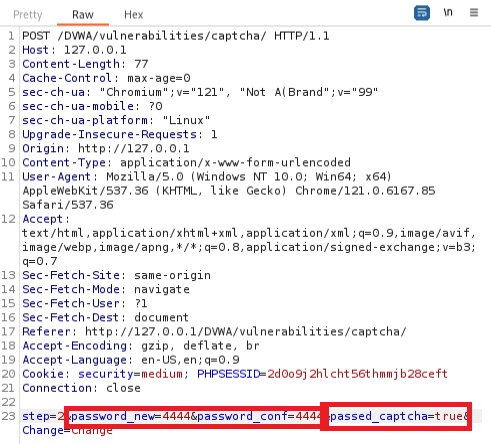Open the Hex view tab
The width and height of the screenshot is (491, 444).
[x=133, y=15]
